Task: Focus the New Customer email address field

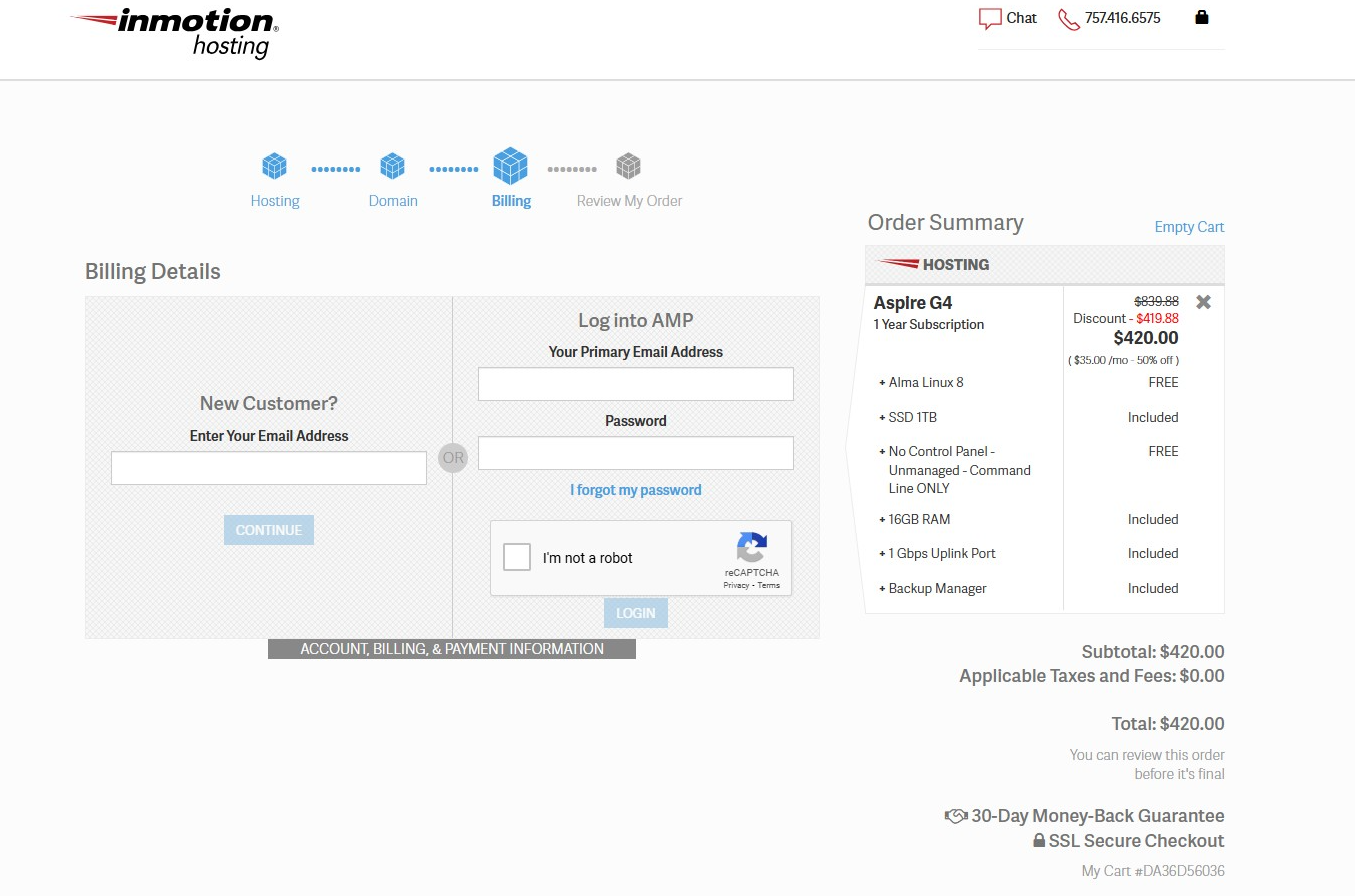Action: click(269, 468)
